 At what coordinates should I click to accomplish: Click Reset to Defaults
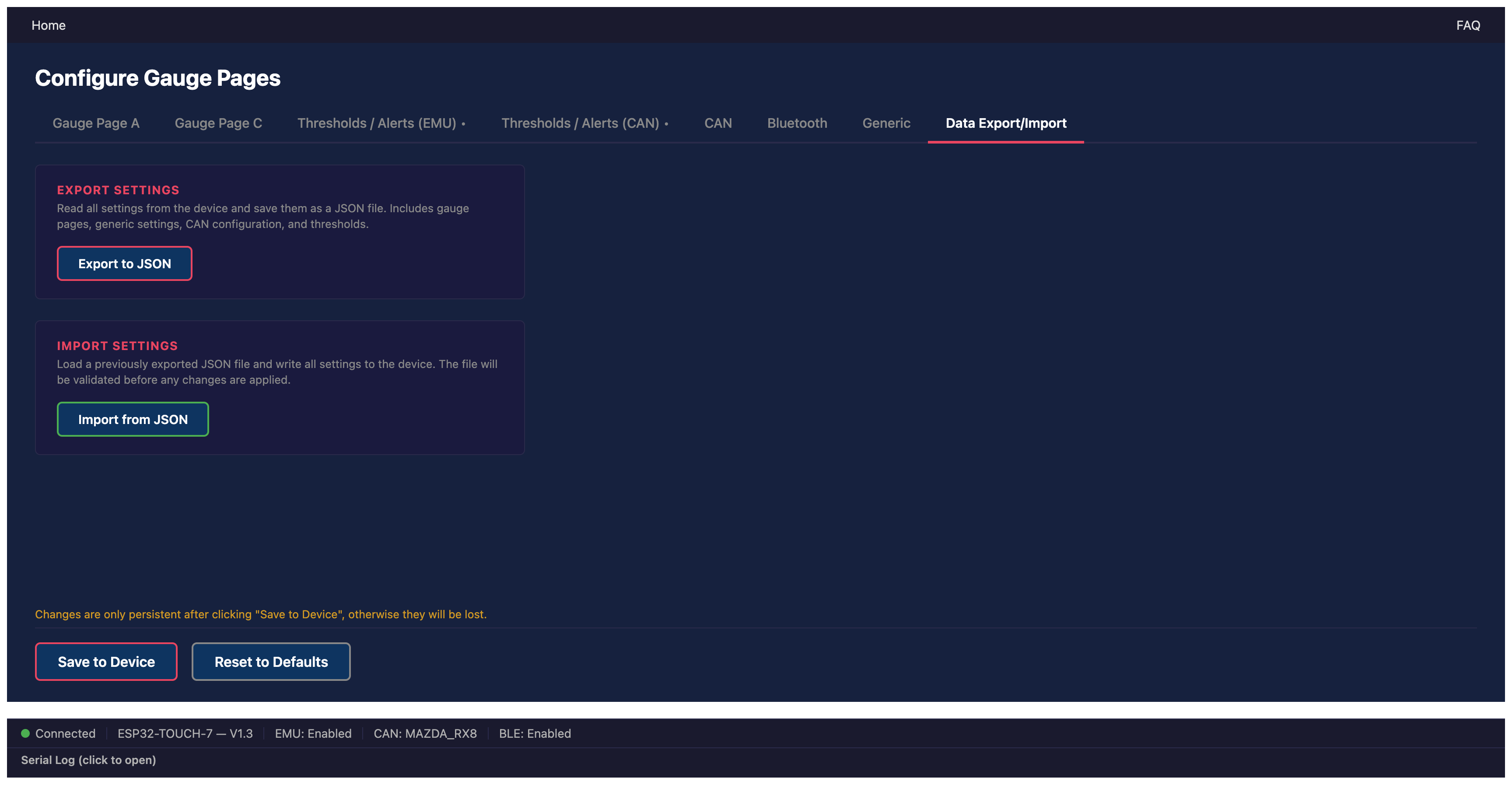(271, 662)
